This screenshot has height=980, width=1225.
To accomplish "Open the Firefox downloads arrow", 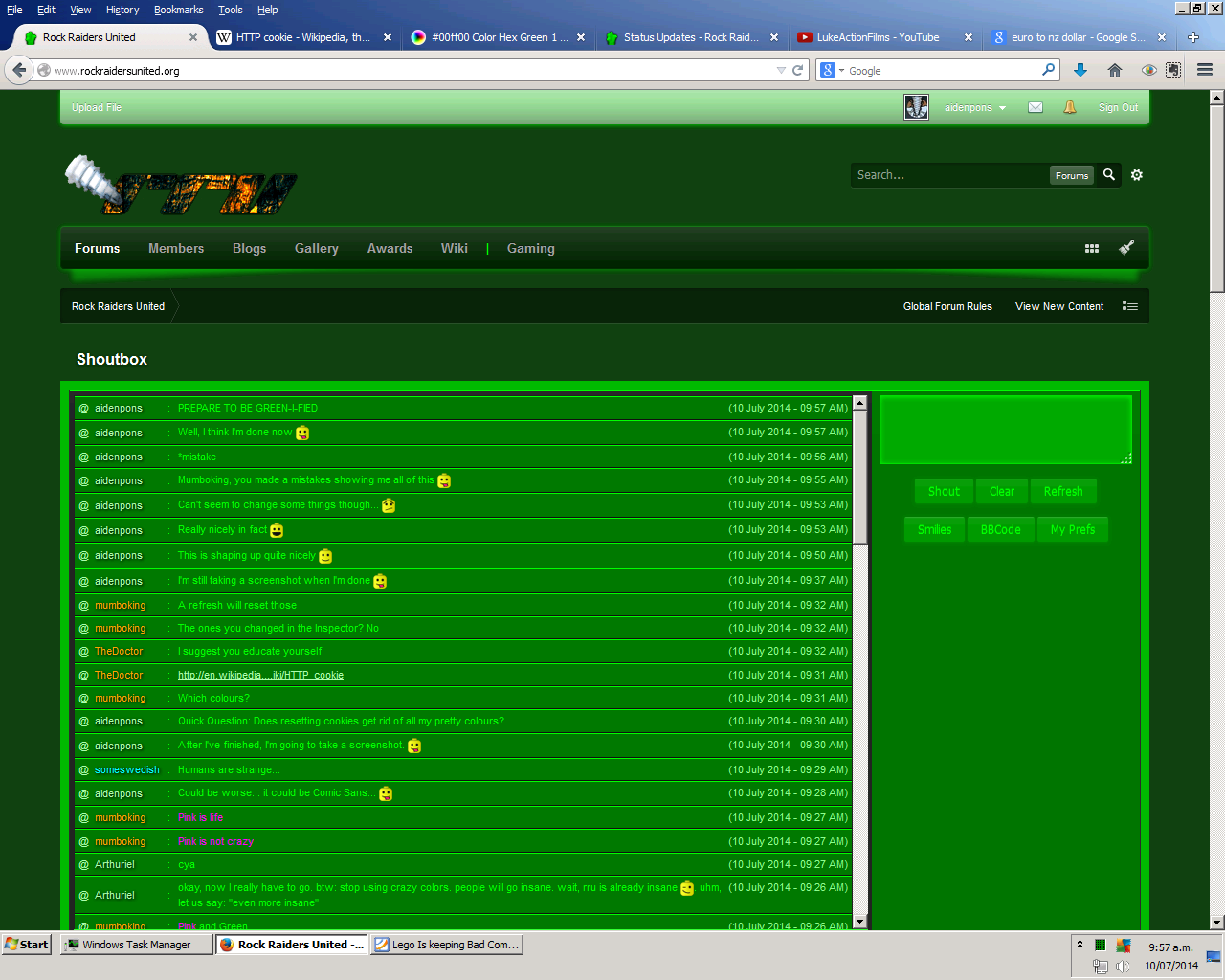I will [x=1080, y=70].
